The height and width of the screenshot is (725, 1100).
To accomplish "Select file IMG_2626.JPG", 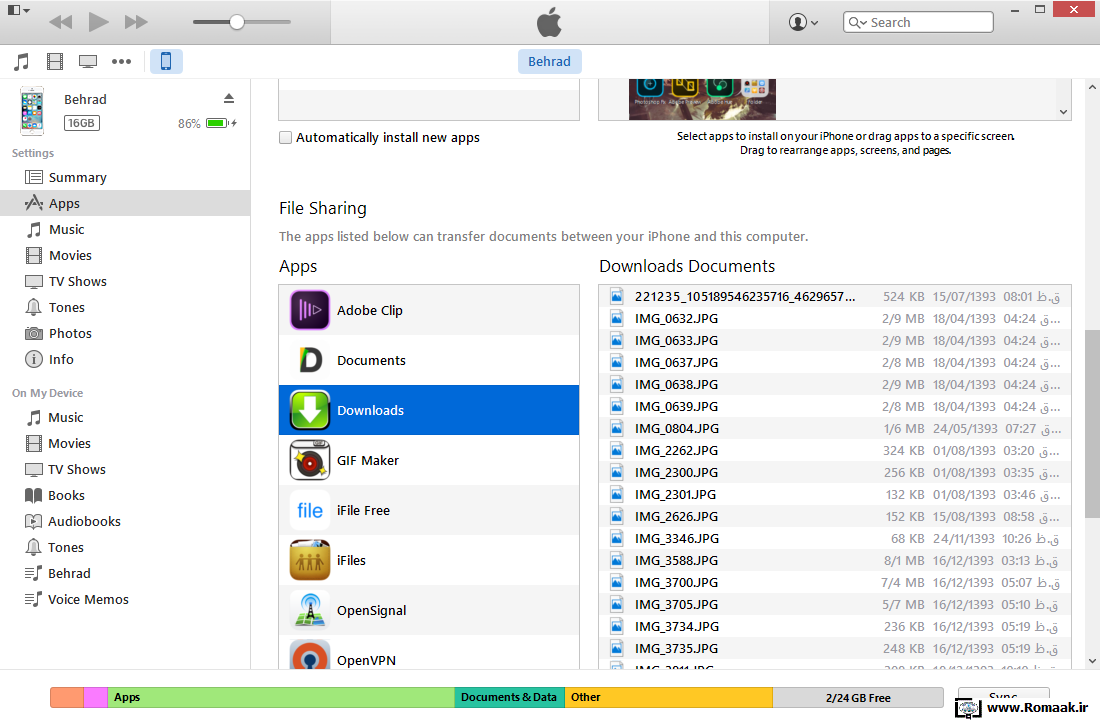I will click(x=835, y=517).
